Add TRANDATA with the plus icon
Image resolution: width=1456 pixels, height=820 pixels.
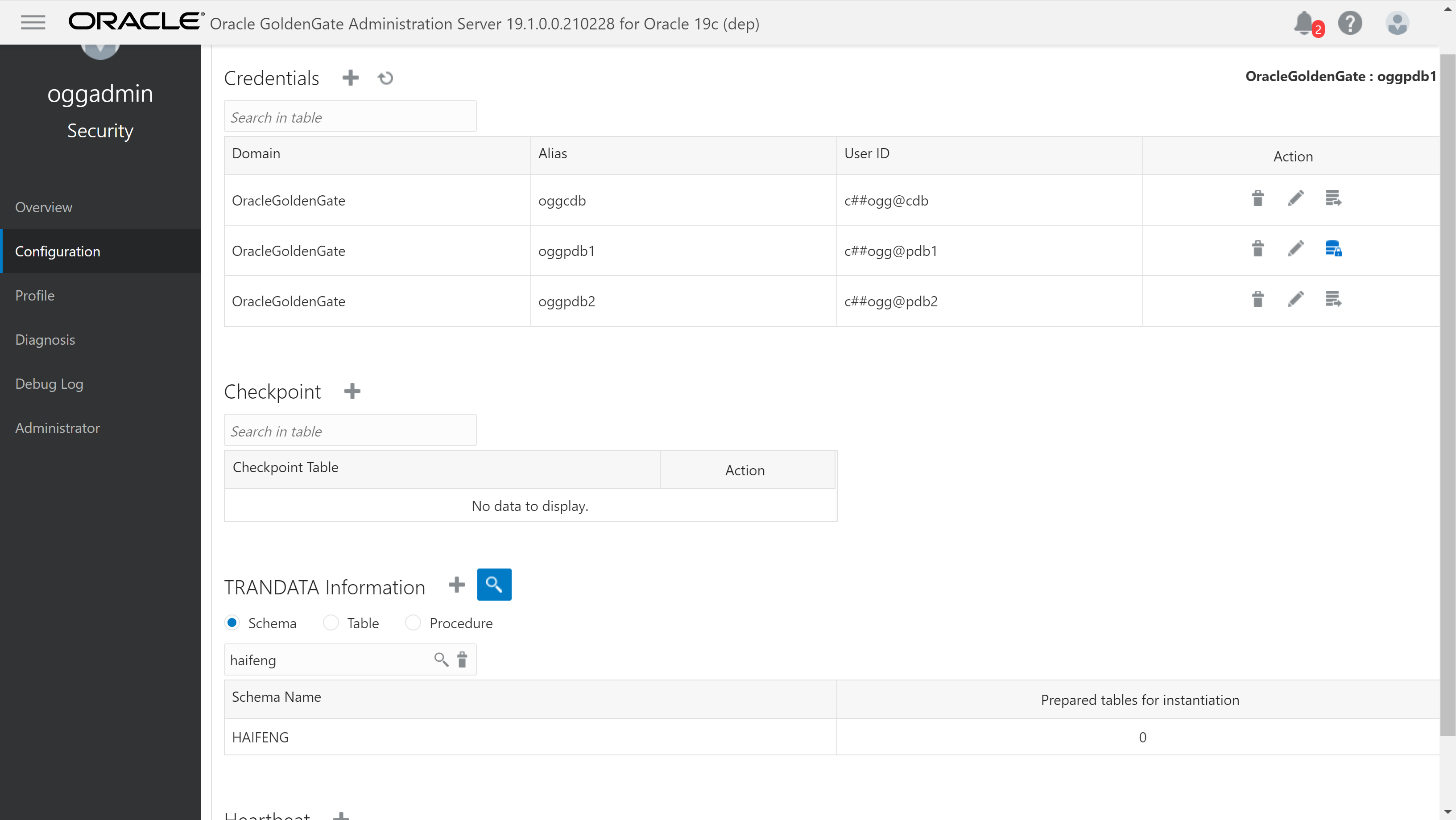(456, 584)
